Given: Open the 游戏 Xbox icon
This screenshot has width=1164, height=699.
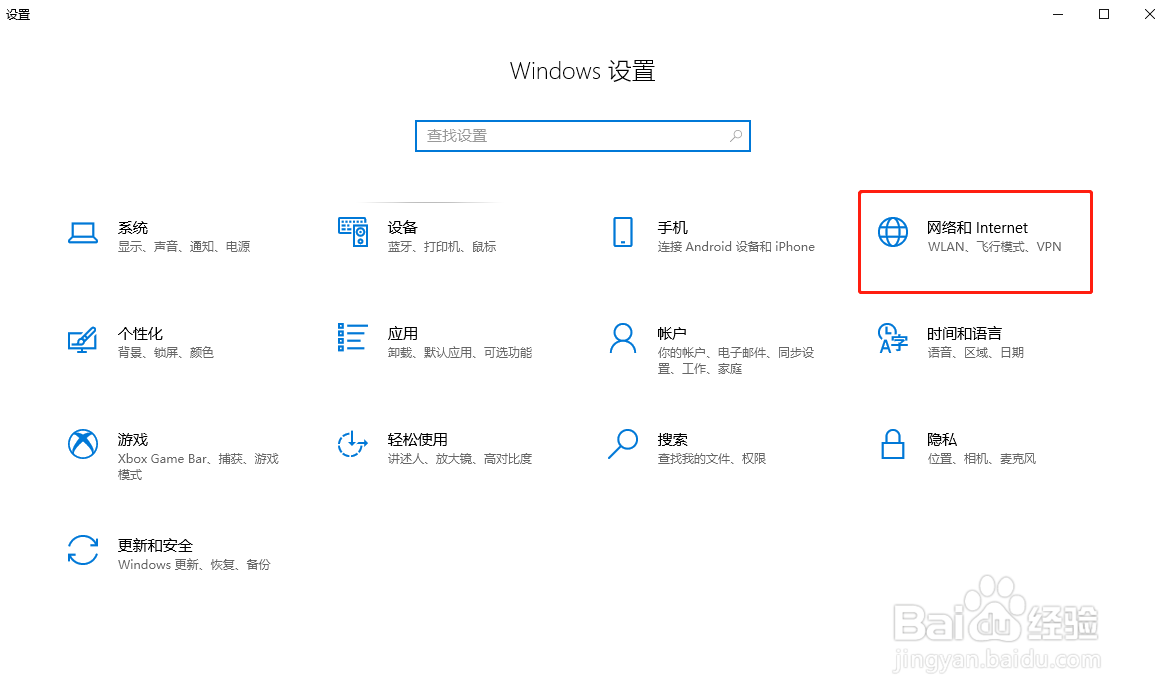Looking at the screenshot, I should point(82,444).
